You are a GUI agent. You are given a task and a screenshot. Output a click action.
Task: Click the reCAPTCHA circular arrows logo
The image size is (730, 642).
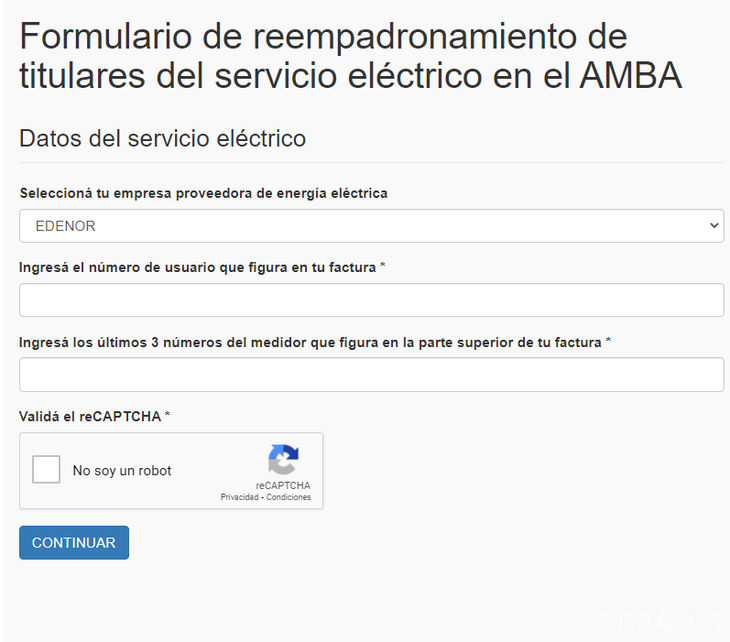pyautogui.click(x=283, y=460)
